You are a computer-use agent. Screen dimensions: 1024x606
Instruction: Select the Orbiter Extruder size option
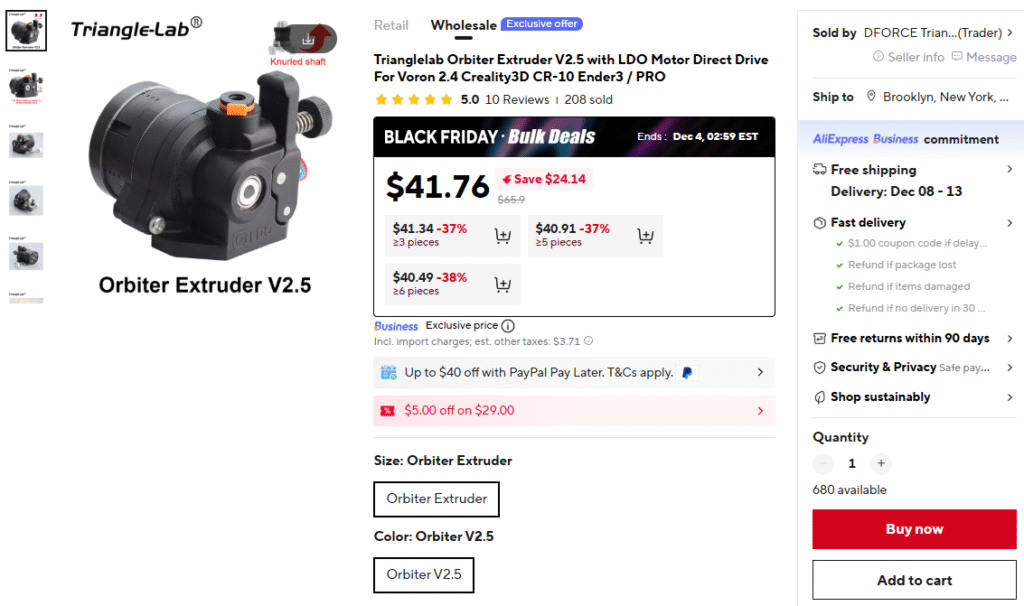[436, 499]
